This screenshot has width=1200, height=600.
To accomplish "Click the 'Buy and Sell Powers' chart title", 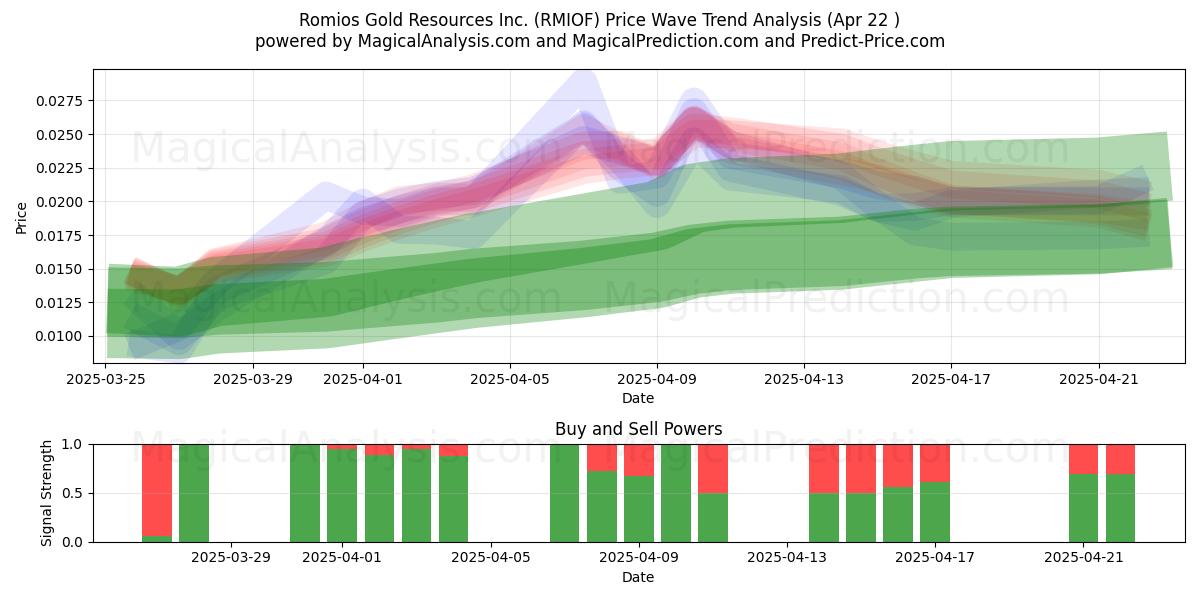I will (638, 429).
